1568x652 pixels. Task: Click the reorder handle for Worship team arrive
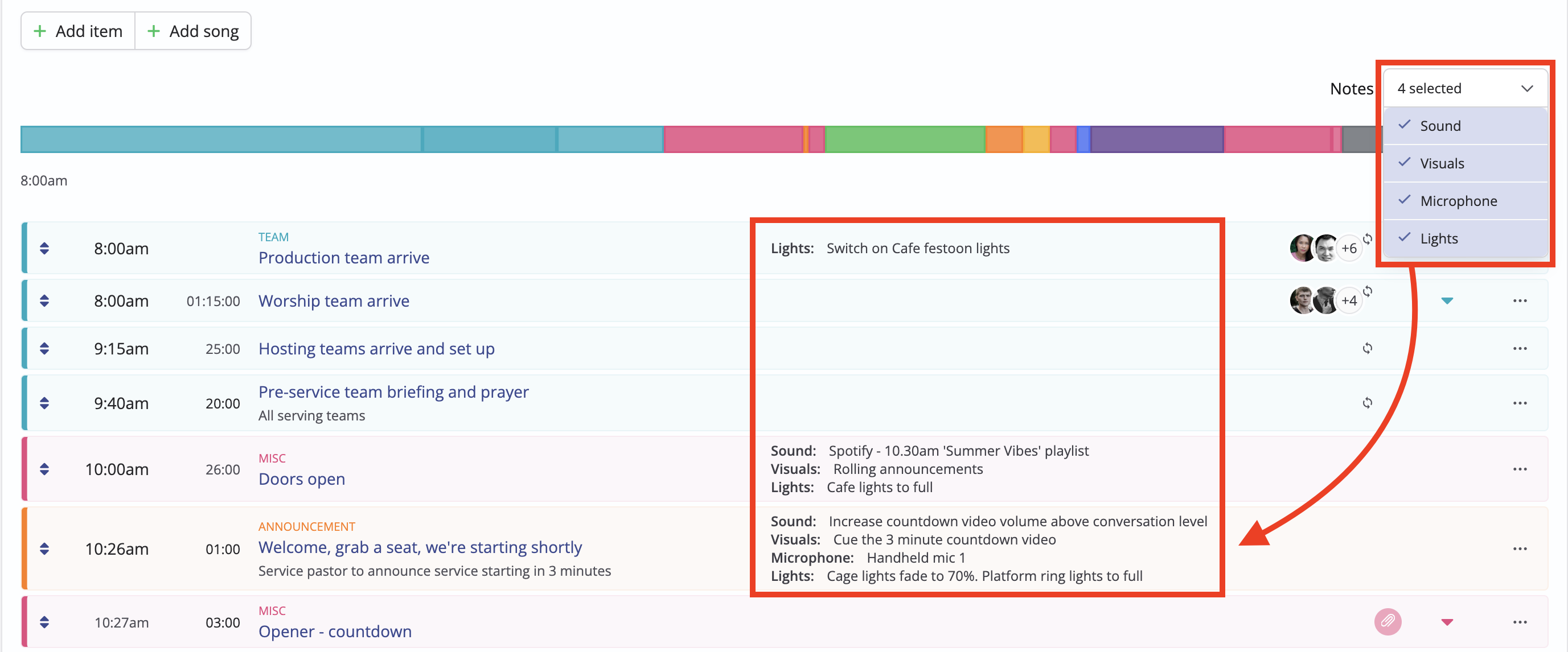[44, 300]
